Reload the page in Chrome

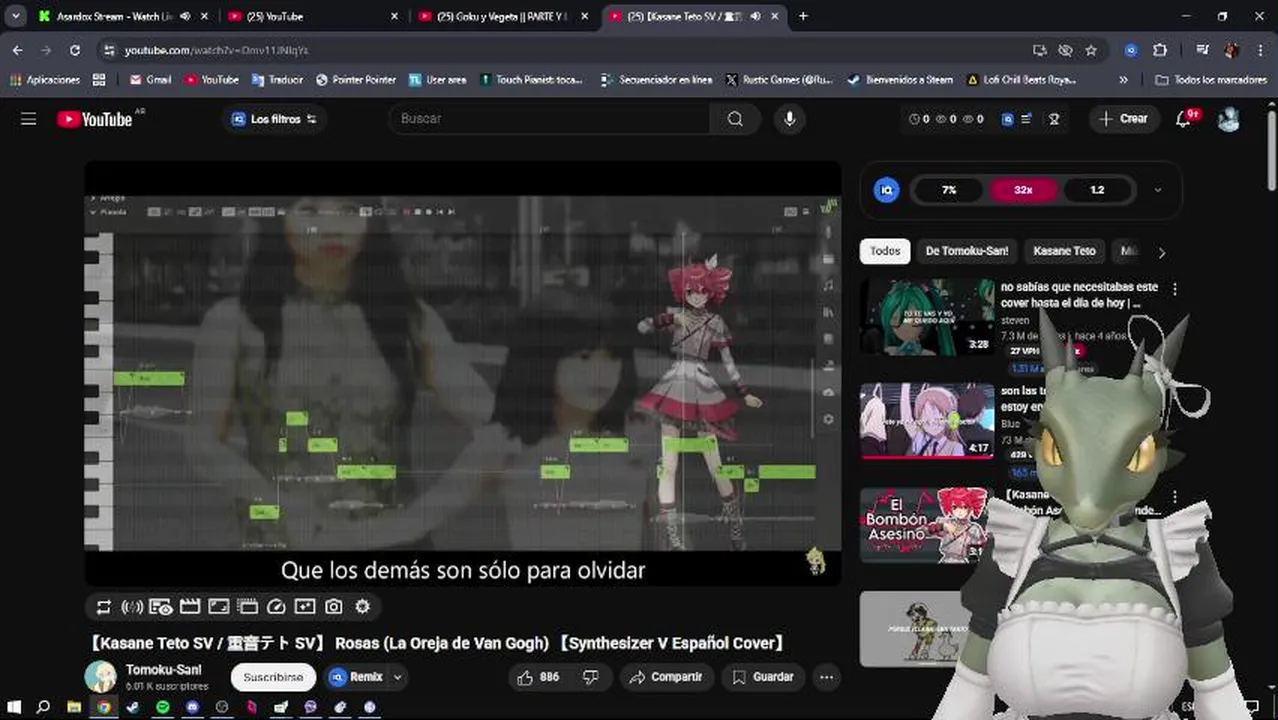(x=75, y=50)
